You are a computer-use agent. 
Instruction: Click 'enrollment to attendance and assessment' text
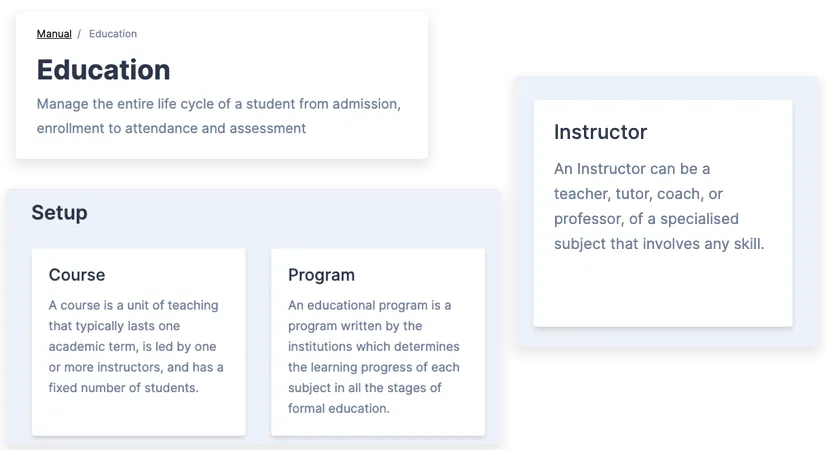click(x=171, y=128)
